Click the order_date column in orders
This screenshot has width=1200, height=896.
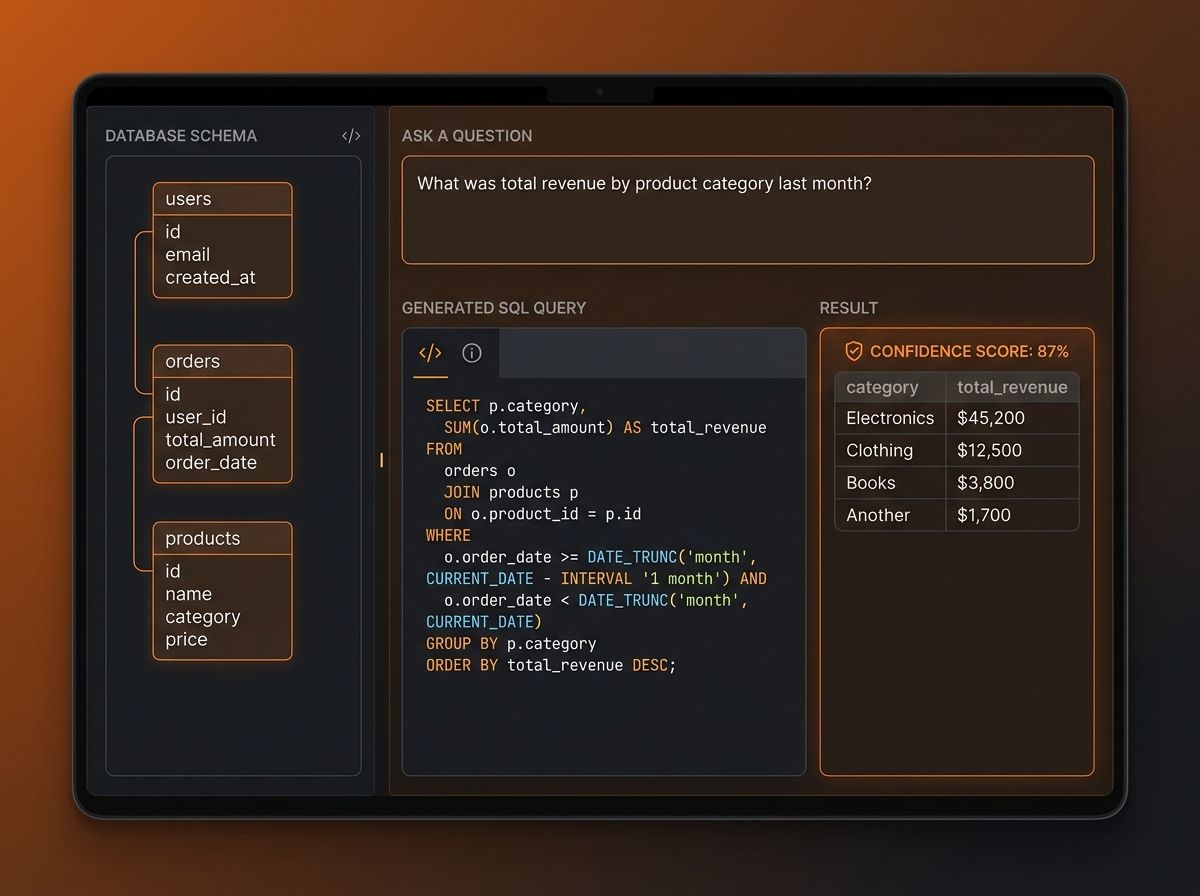click(211, 463)
